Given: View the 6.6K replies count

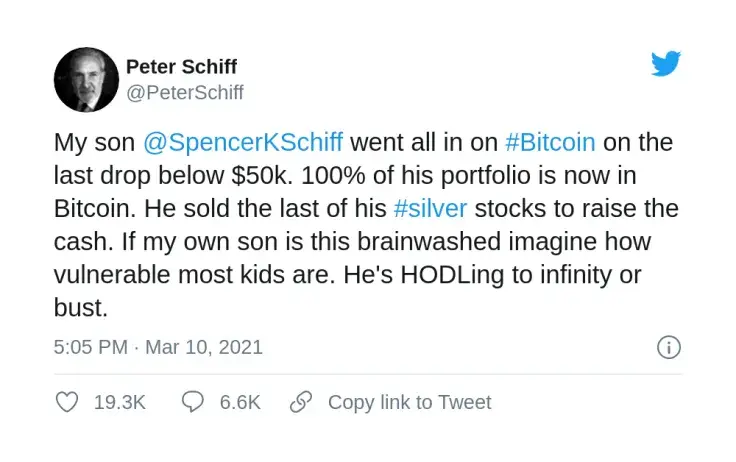Looking at the screenshot, I should click(x=240, y=402).
